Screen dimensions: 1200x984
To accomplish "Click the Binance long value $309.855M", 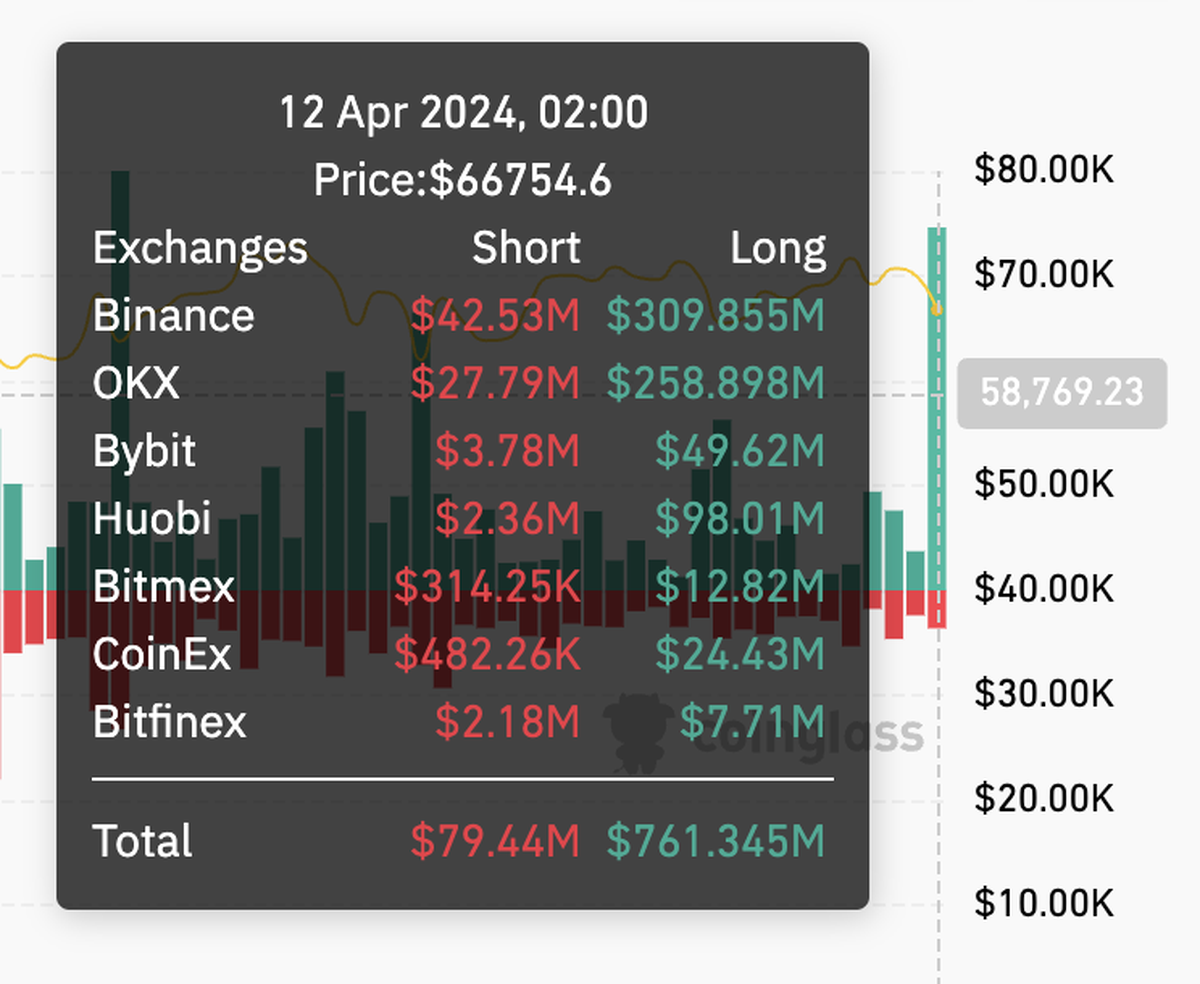I will pyautogui.click(x=716, y=316).
